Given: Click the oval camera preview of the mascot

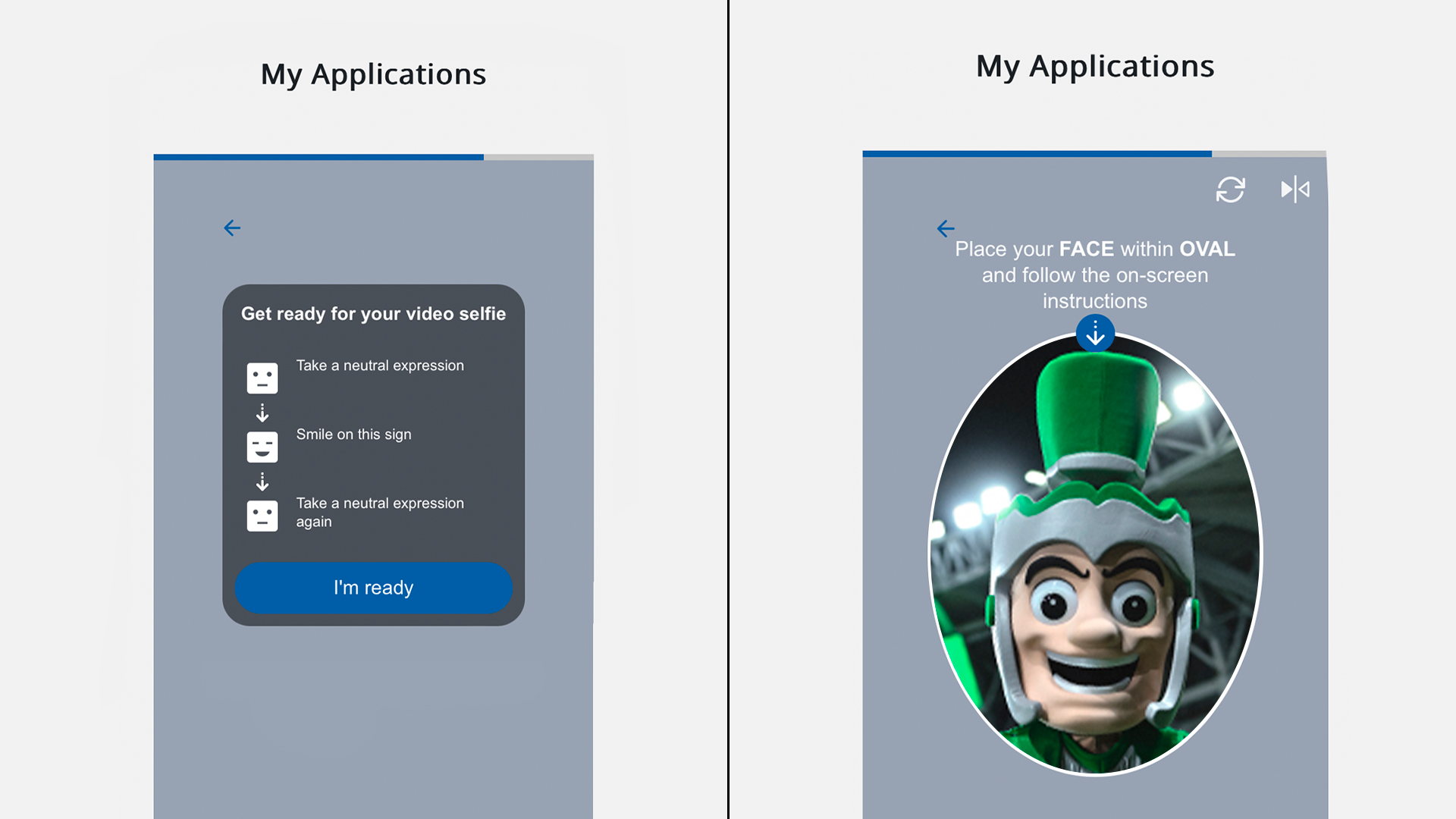Looking at the screenshot, I should 1095,554.
